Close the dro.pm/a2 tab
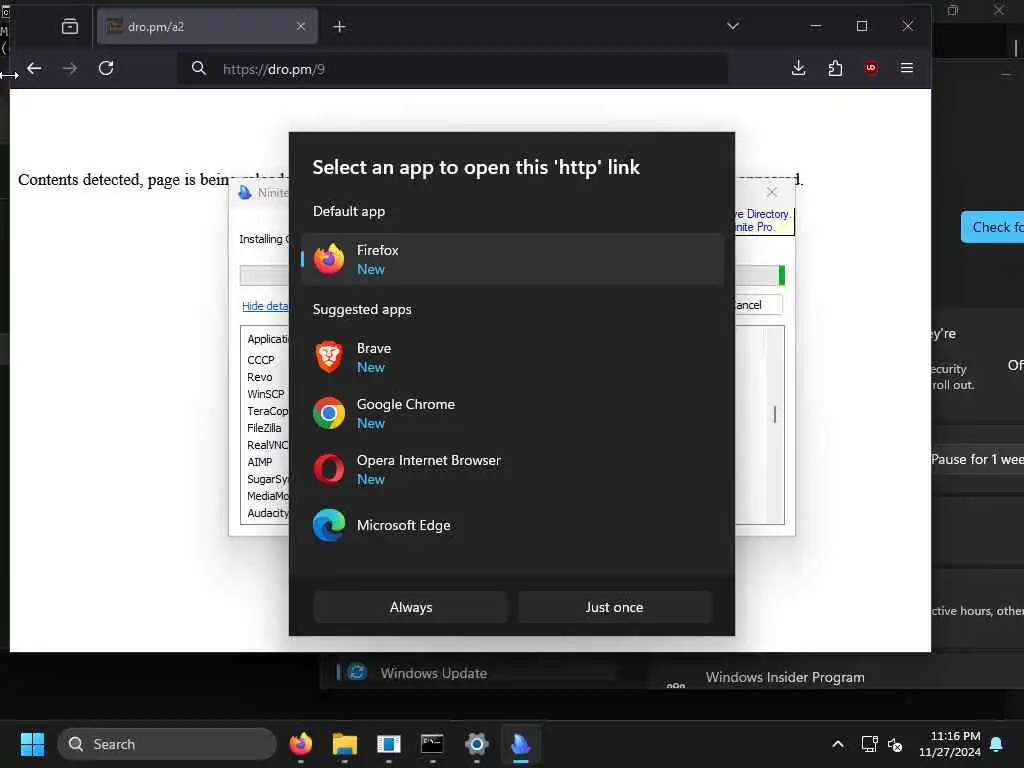1024x768 pixels. pos(300,26)
